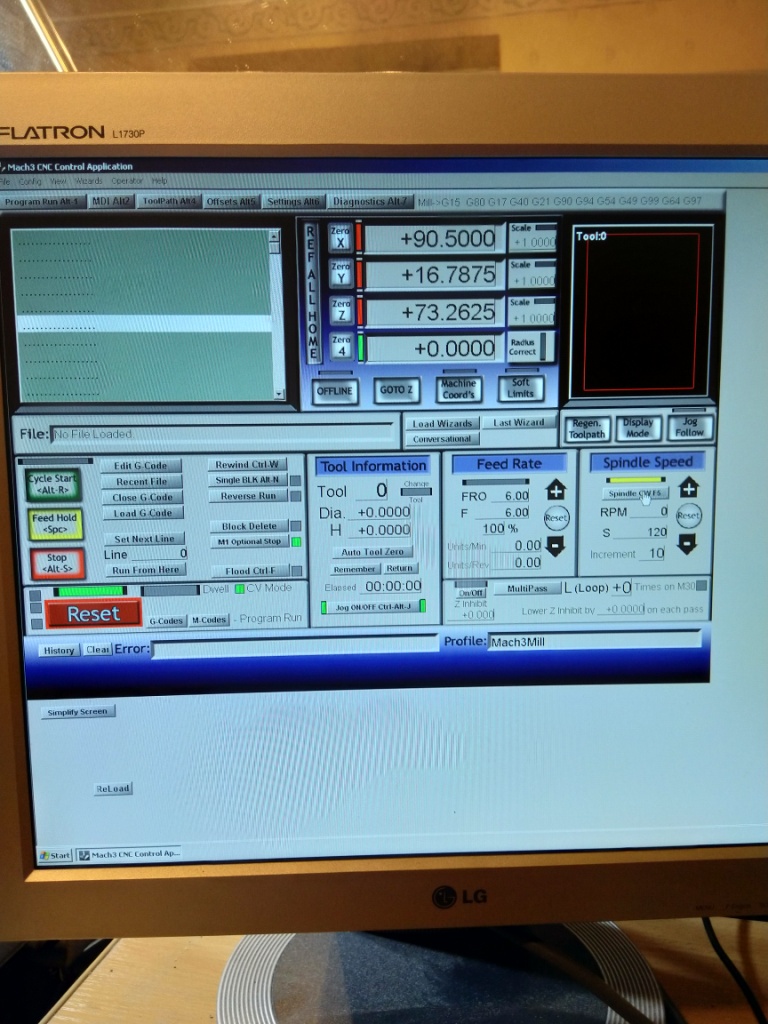The width and height of the screenshot is (768, 1024).
Task: Click Simplify Screen button
Action: click(77, 712)
